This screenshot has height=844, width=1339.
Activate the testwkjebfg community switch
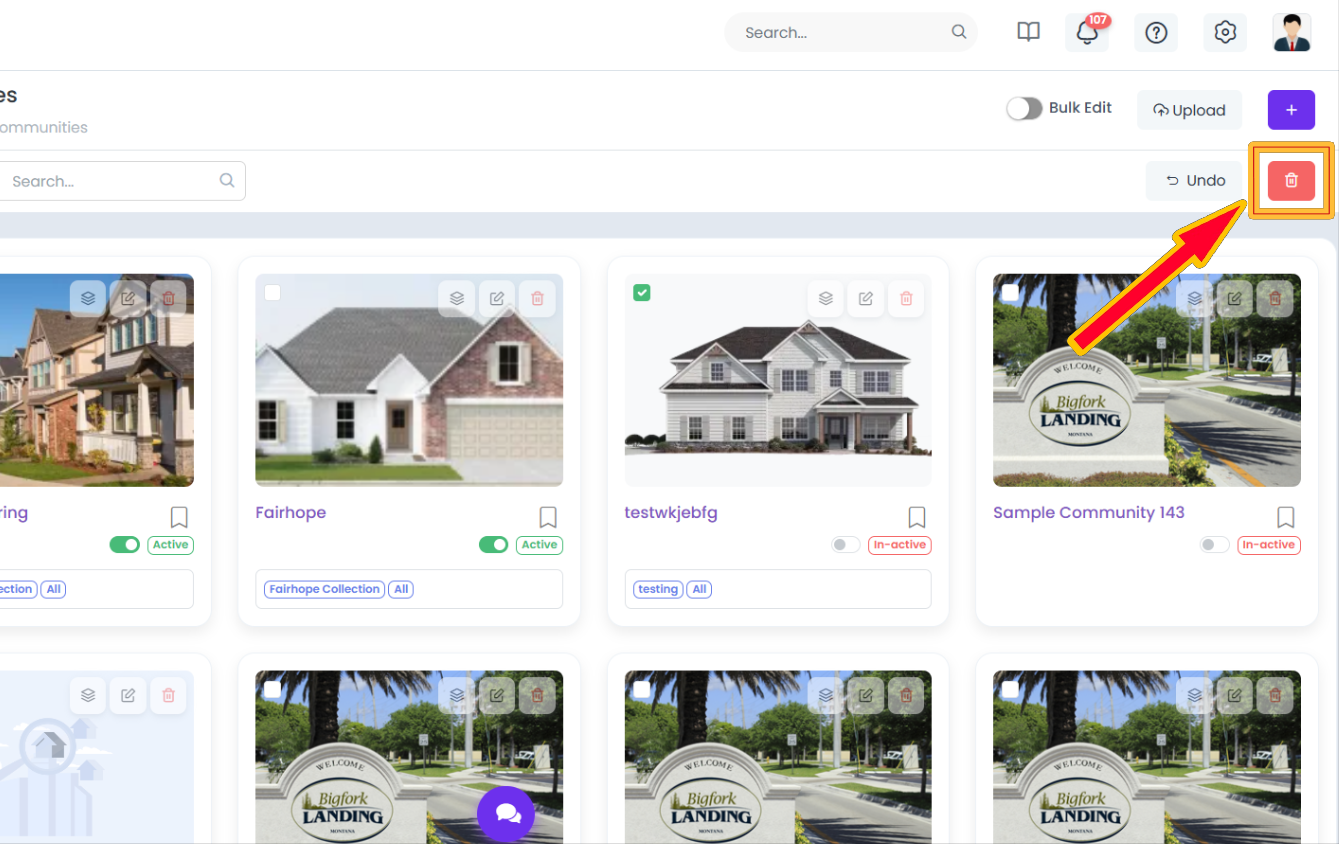click(846, 545)
